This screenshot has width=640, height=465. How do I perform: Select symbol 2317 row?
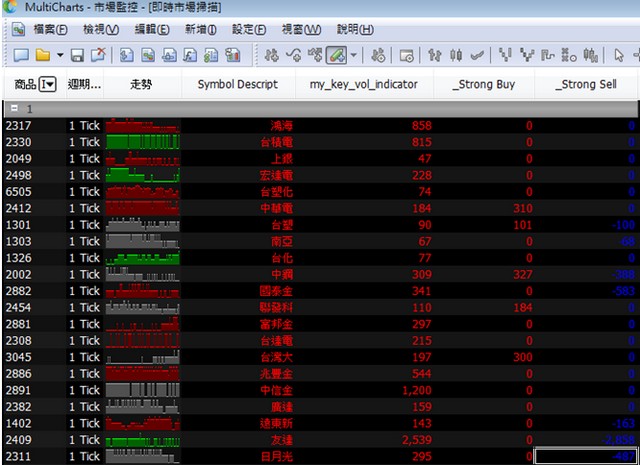[x=320, y=125]
